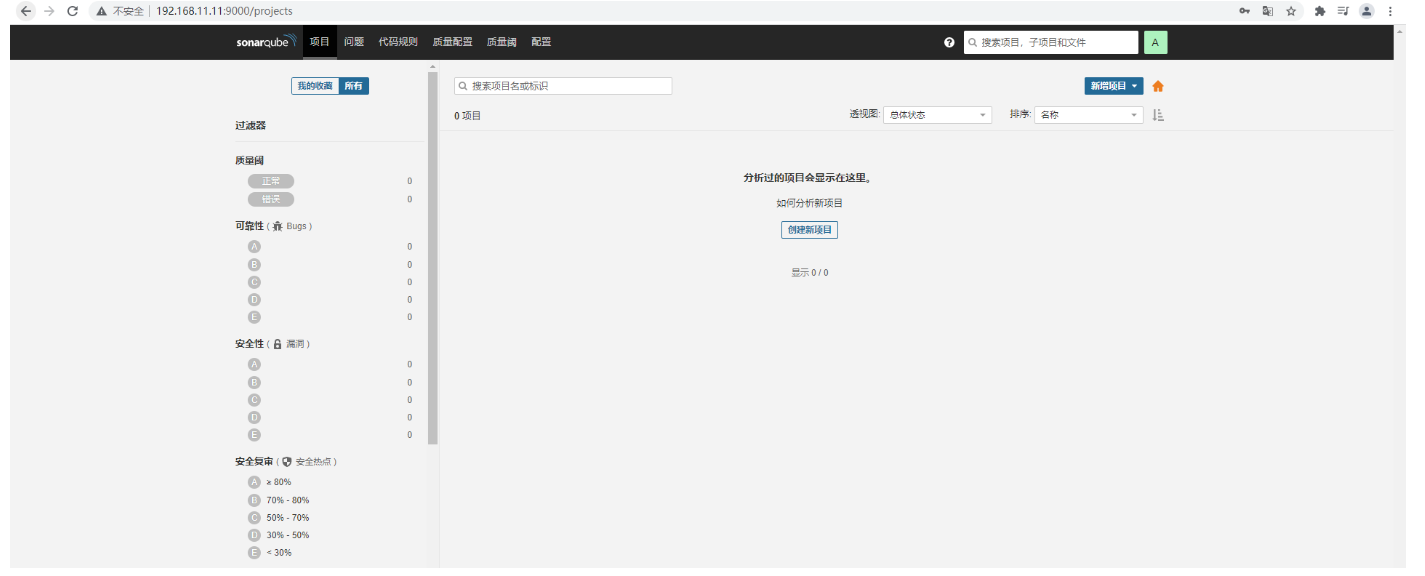The height and width of the screenshot is (576, 1425).
Task: Click the 0 项目 count text
Action: (468, 116)
